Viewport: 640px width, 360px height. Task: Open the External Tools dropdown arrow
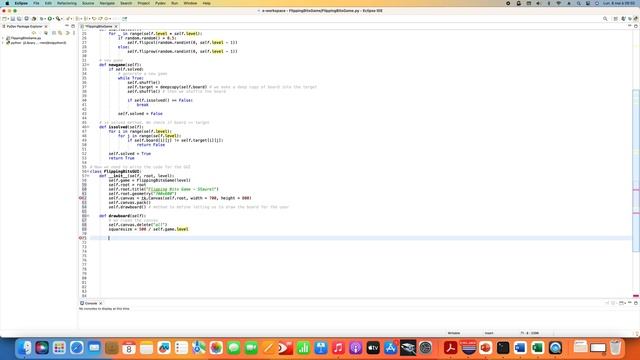coord(62,19)
